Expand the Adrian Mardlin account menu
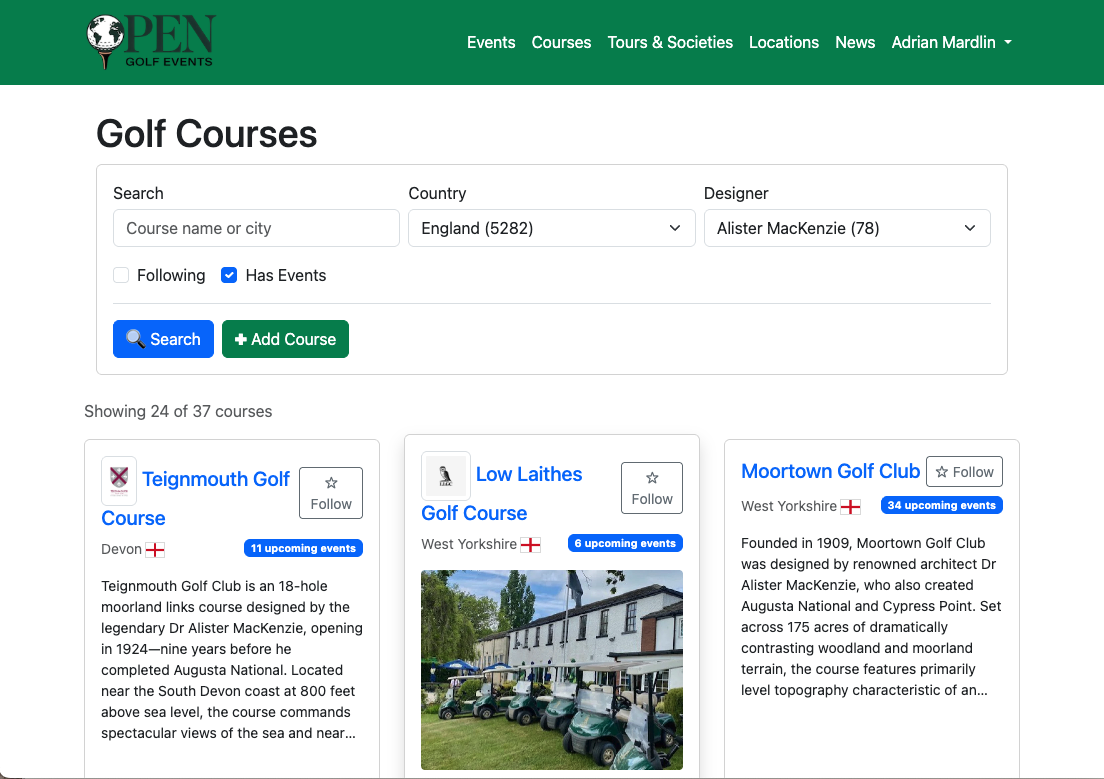Screen dimensions: 1104x779 coord(951,42)
